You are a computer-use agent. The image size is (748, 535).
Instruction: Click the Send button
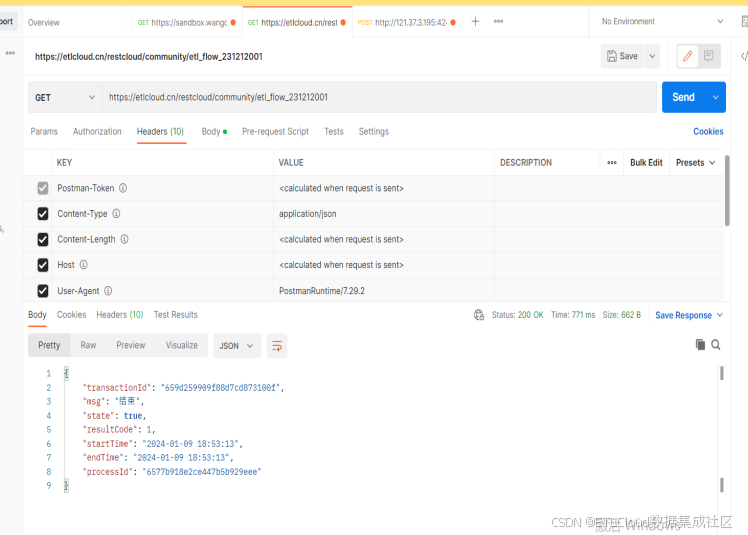(684, 97)
